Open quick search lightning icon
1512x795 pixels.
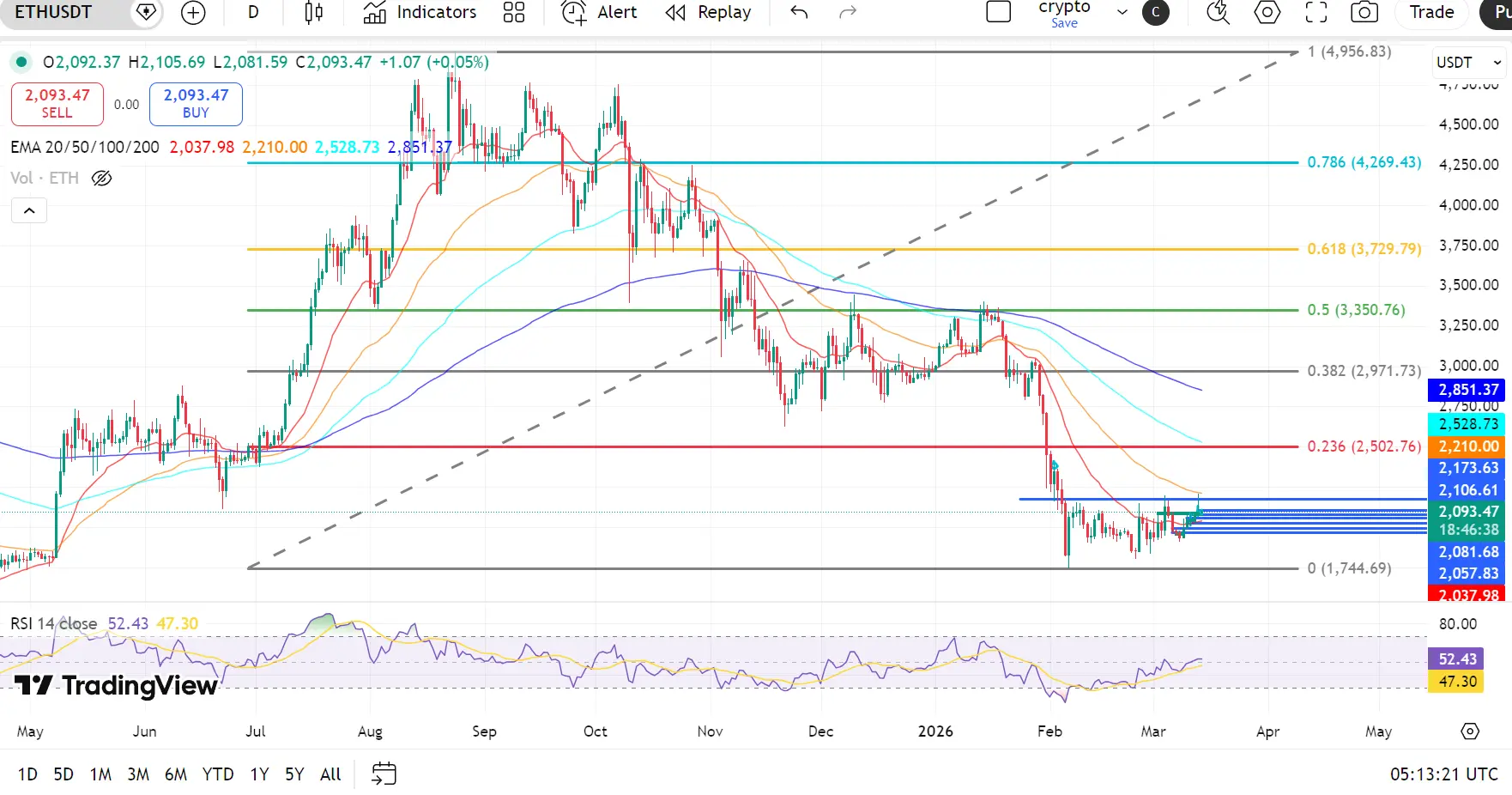click(x=1218, y=12)
